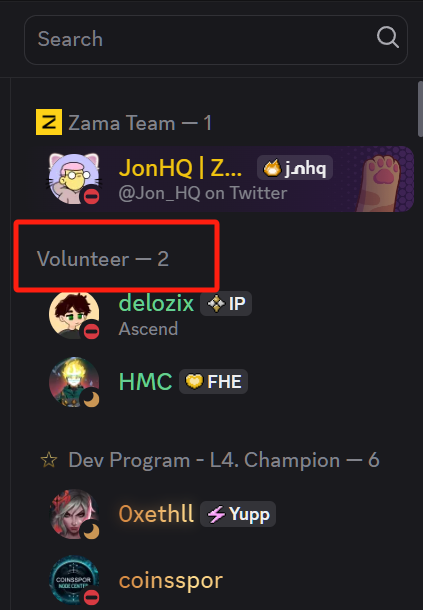Click 0xethll's lightning Yupp tag badge
This screenshot has height=610, width=423.
click(x=238, y=514)
